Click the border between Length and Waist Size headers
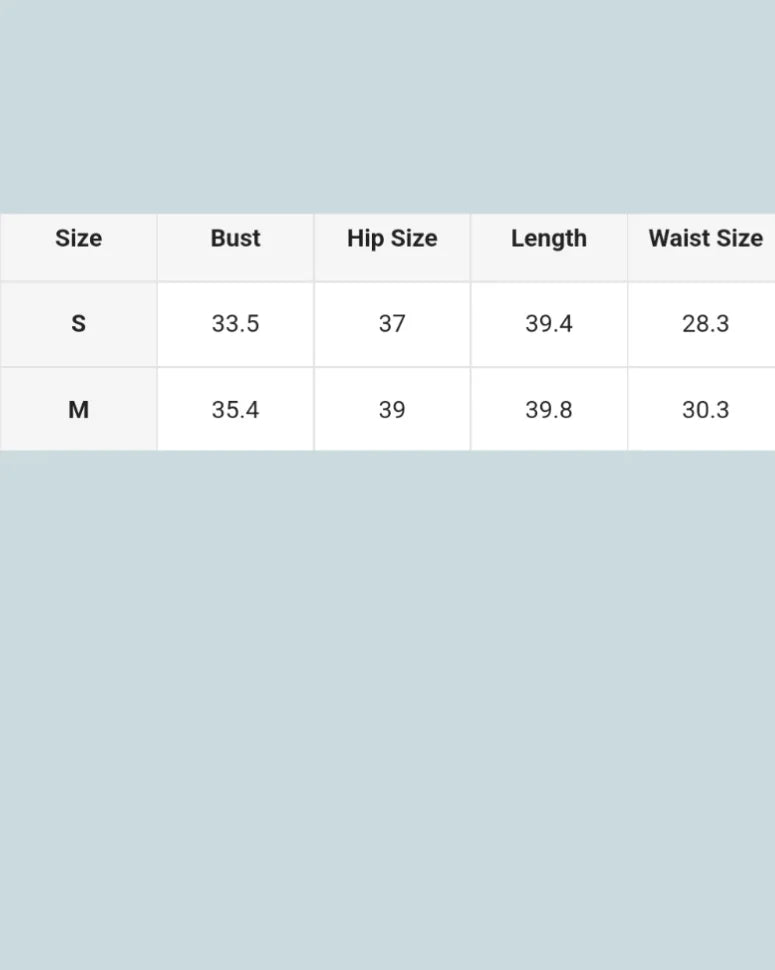 click(x=627, y=246)
